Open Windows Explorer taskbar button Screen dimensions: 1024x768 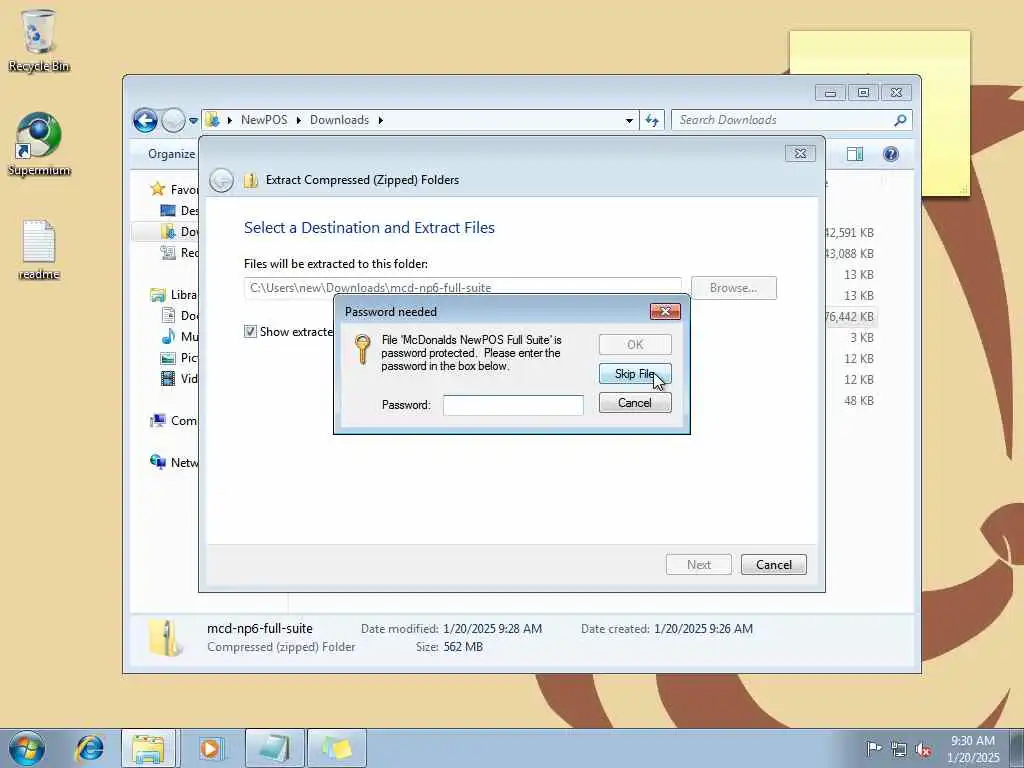click(x=148, y=748)
